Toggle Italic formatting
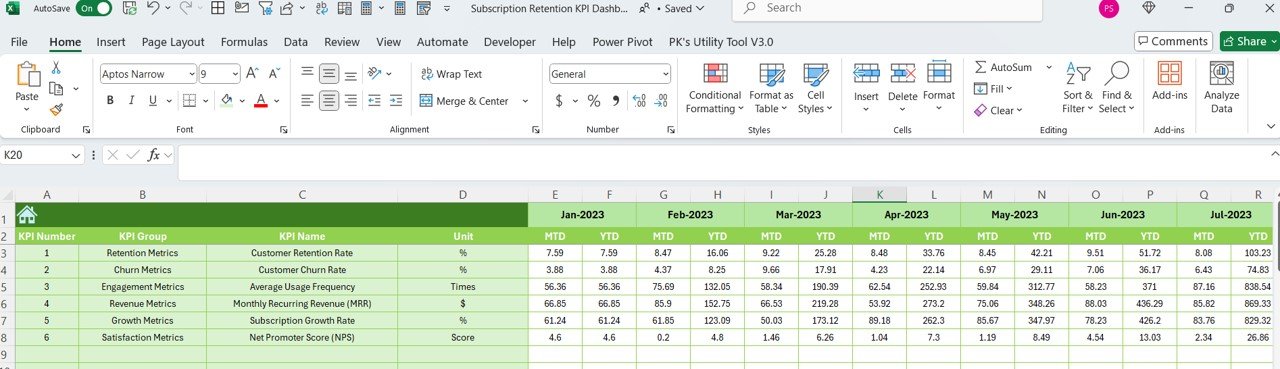The width and height of the screenshot is (1280, 369). coord(131,101)
